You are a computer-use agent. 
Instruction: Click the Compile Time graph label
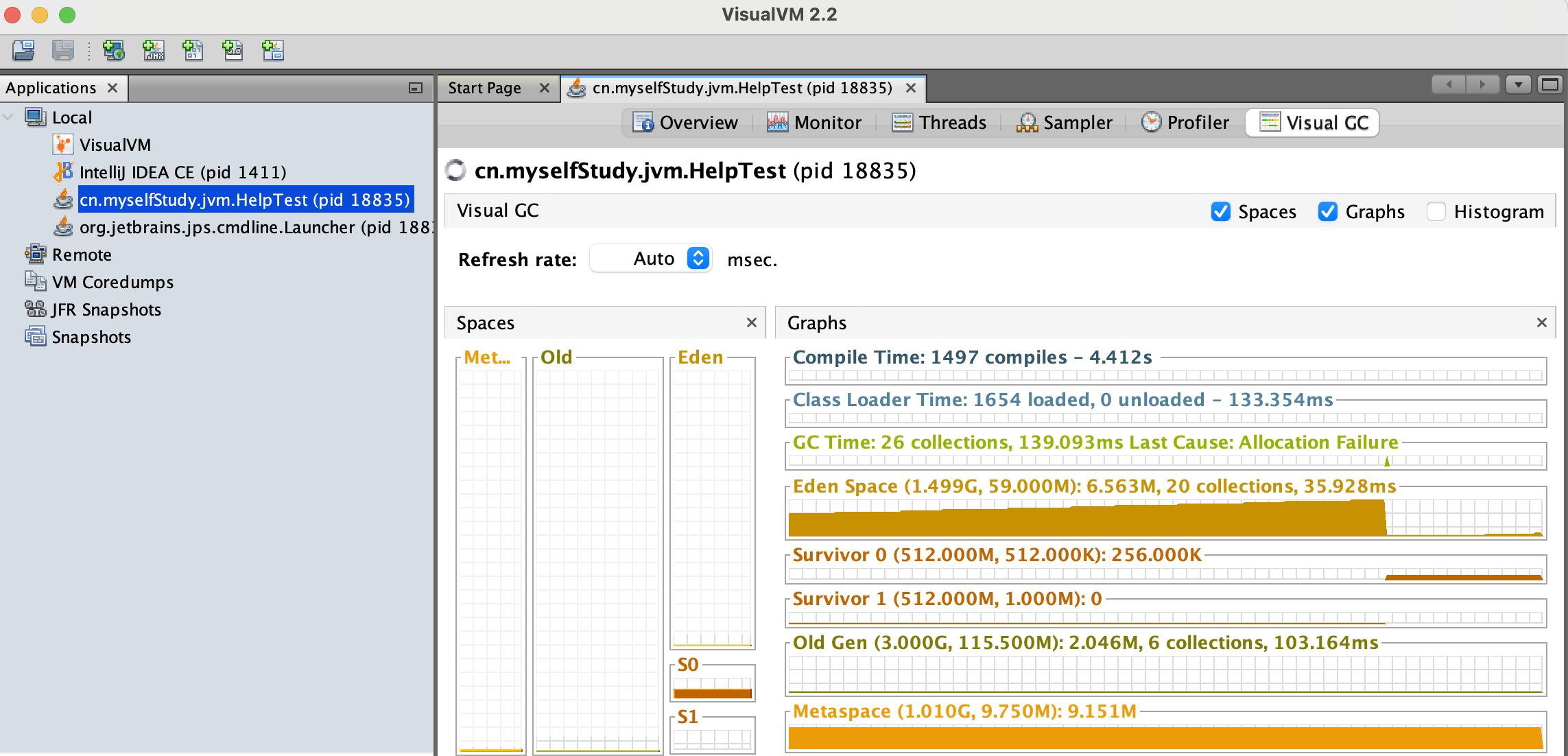972,357
